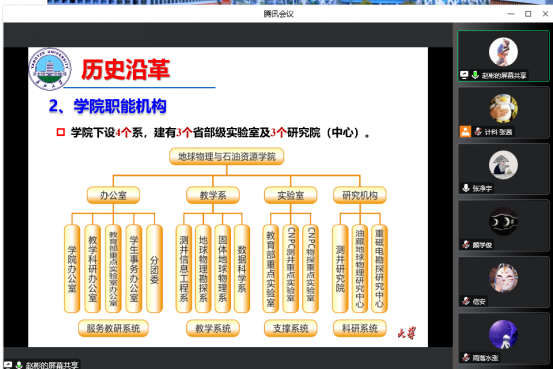Click the green microphone icon on presenter tile

(475, 75)
